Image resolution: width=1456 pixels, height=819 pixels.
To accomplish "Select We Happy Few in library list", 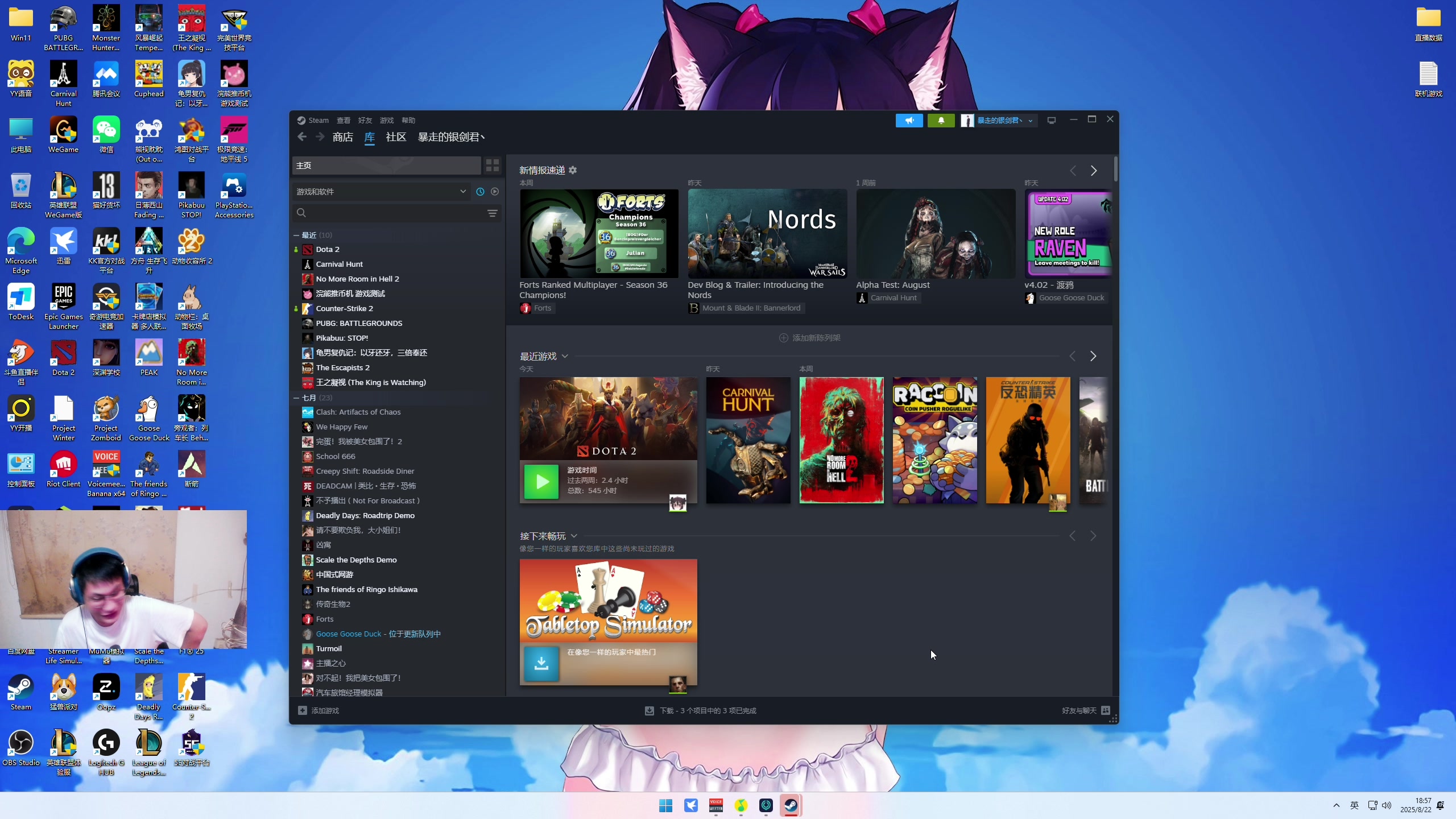I will tap(341, 427).
